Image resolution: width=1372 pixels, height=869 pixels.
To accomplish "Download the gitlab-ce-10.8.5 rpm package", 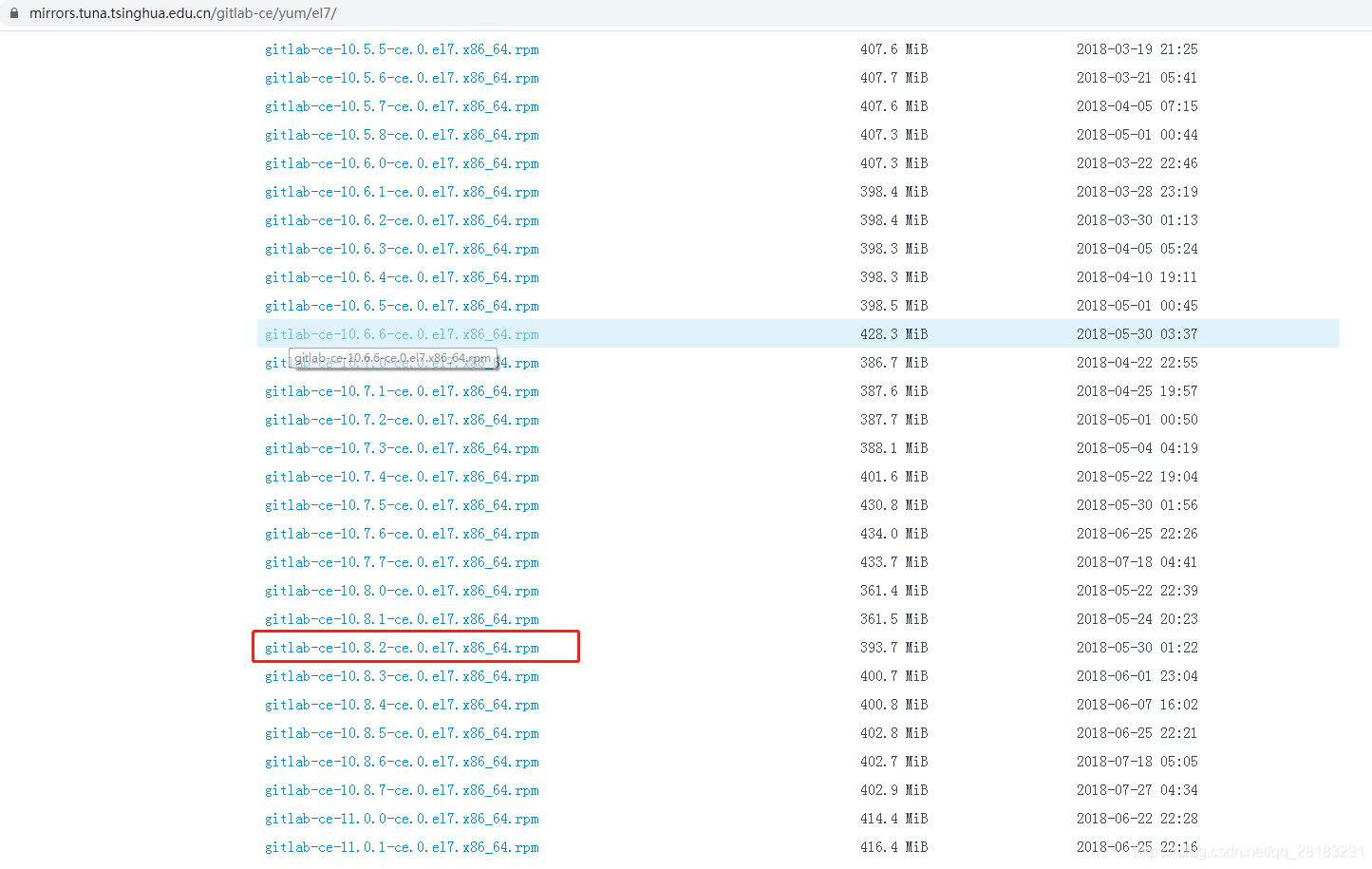I will pos(402,733).
